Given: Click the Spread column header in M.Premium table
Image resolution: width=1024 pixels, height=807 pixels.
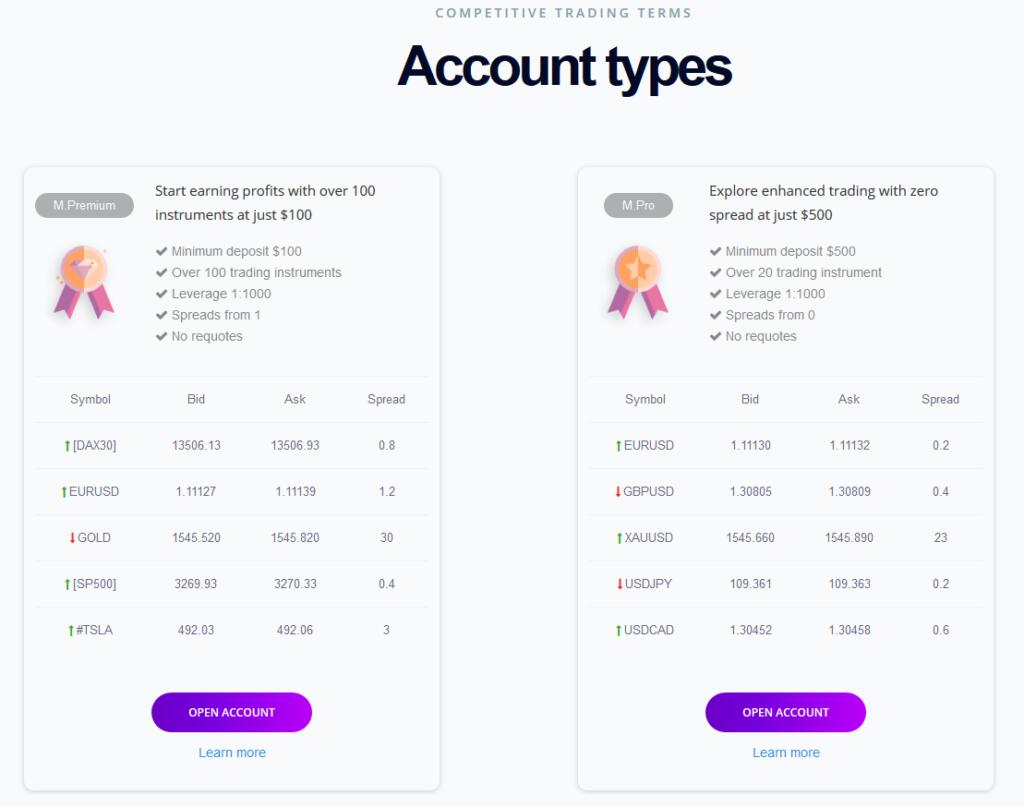Looking at the screenshot, I should point(386,399).
